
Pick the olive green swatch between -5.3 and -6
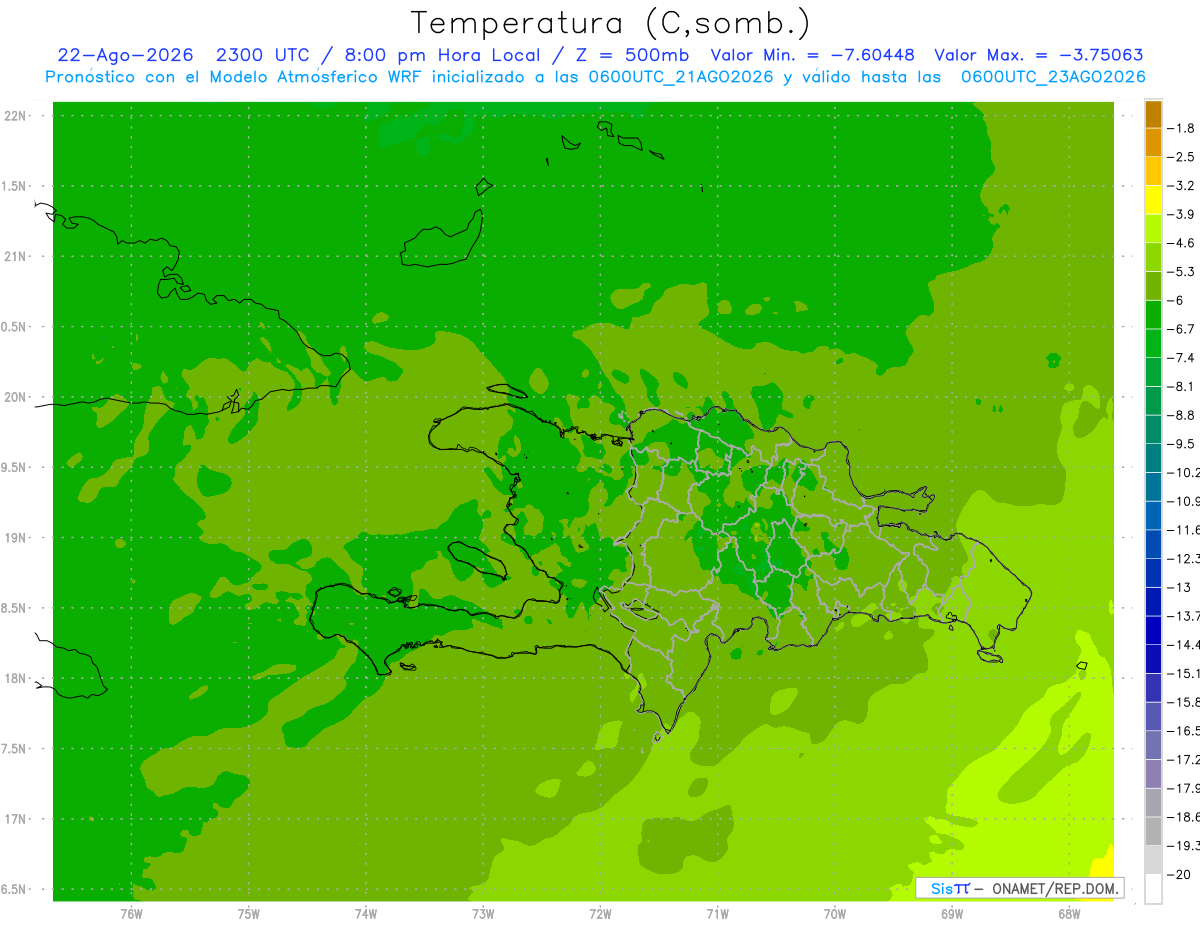(x=1153, y=286)
